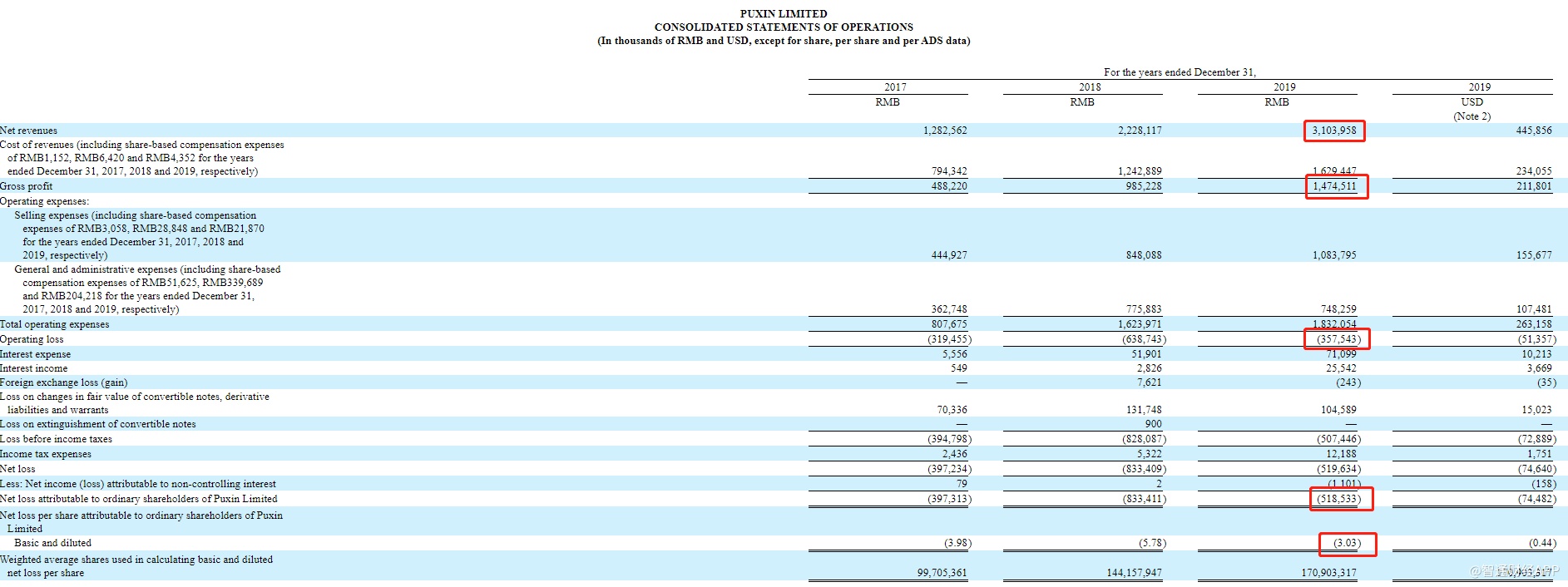This screenshot has height=587, width=1568.
Task: Click net loss attributable to shareholders label
Action: [138, 499]
